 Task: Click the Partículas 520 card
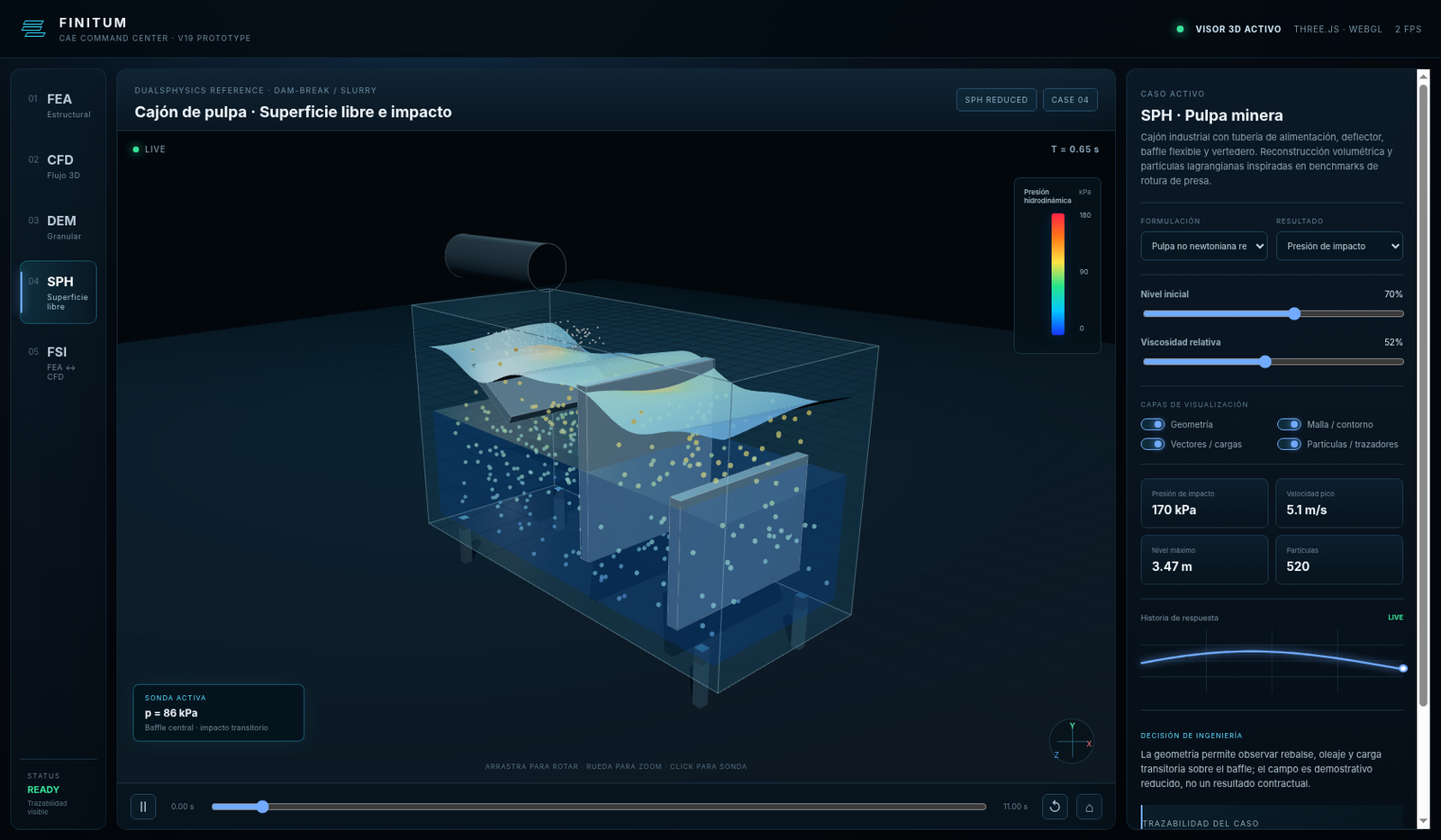click(1339, 559)
